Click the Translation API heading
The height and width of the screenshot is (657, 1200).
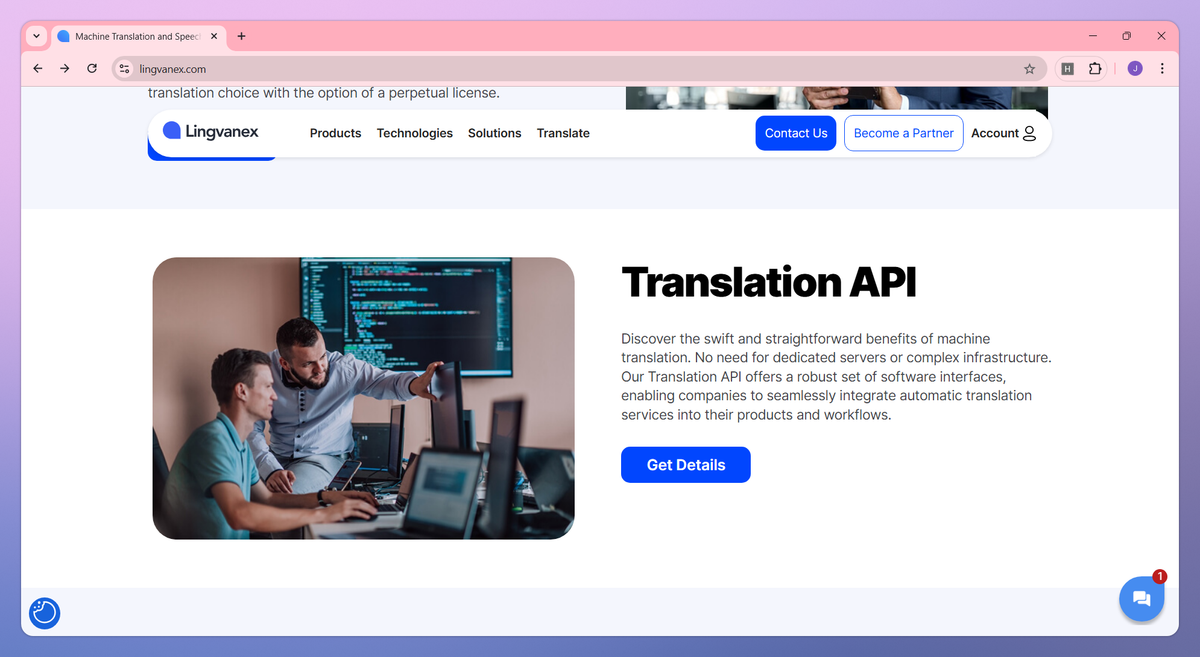point(768,282)
